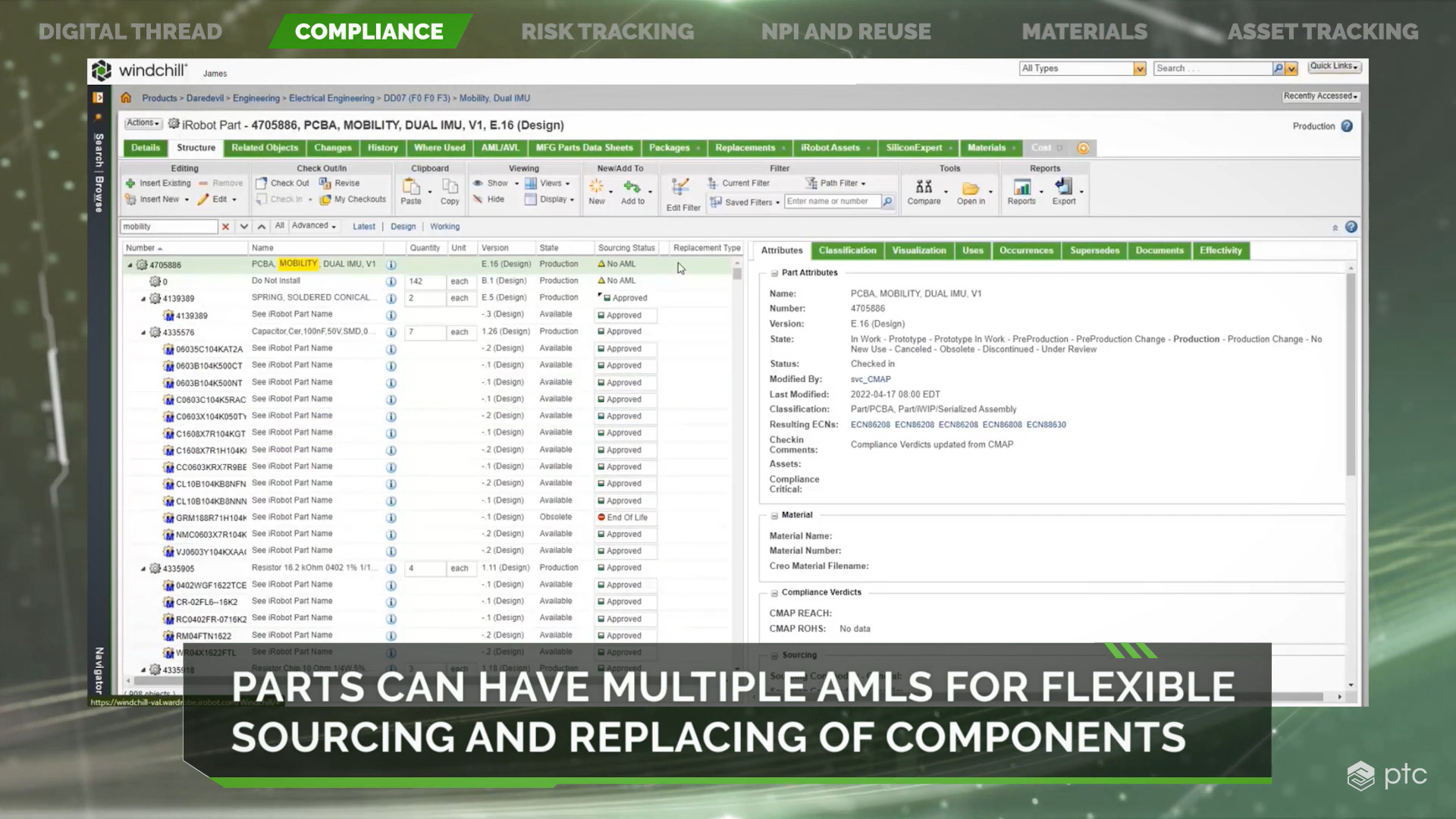
Task: Click the Copy icon
Action: click(450, 187)
